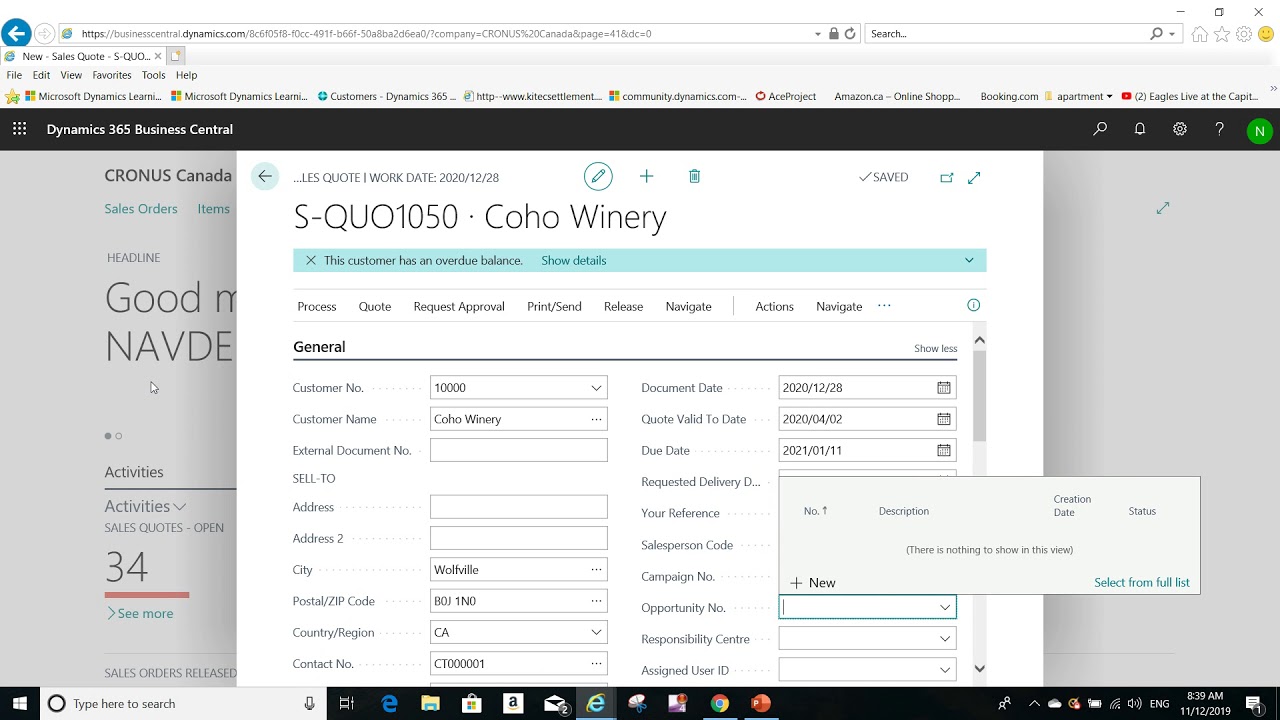The height and width of the screenshot is (720, 1280).
Task: Open browser home icon
Action: coord(1200,34)
